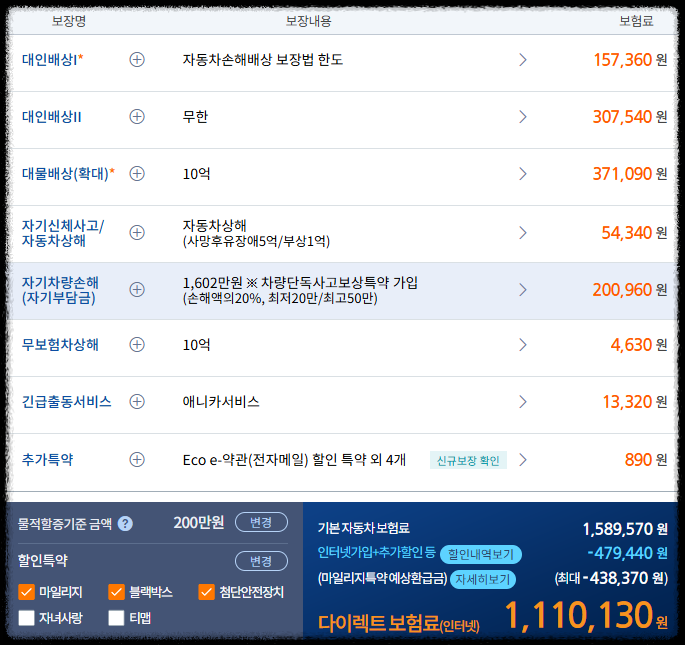Click the 애니카서비스 description text
Image resolution: width=685 pixels, height=645 pixels.
pos(221,402)
